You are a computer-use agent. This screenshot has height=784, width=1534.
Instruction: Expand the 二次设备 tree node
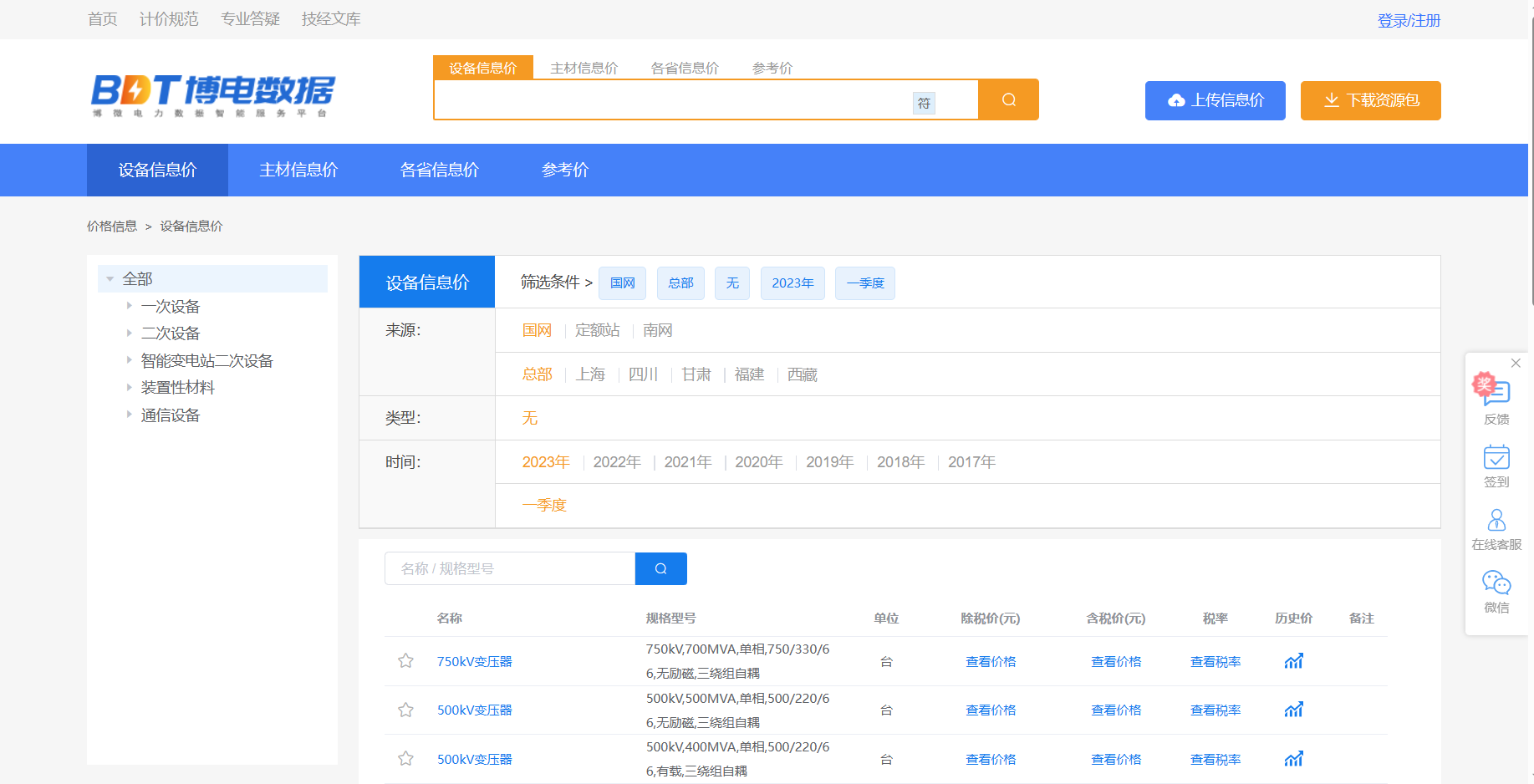click(x=129, y=333)
